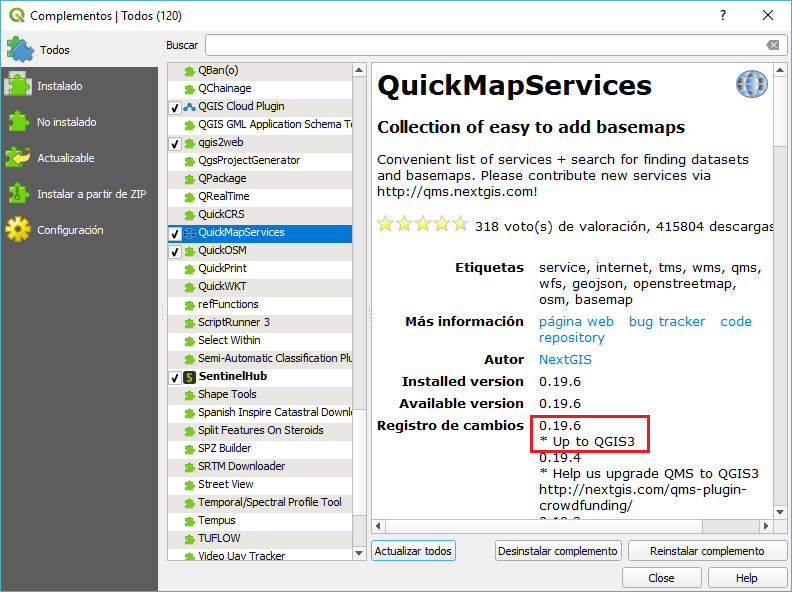Close the plugins dialog with Close button
This screenshot has height=592, width=792.
click(x=661, y=577)
